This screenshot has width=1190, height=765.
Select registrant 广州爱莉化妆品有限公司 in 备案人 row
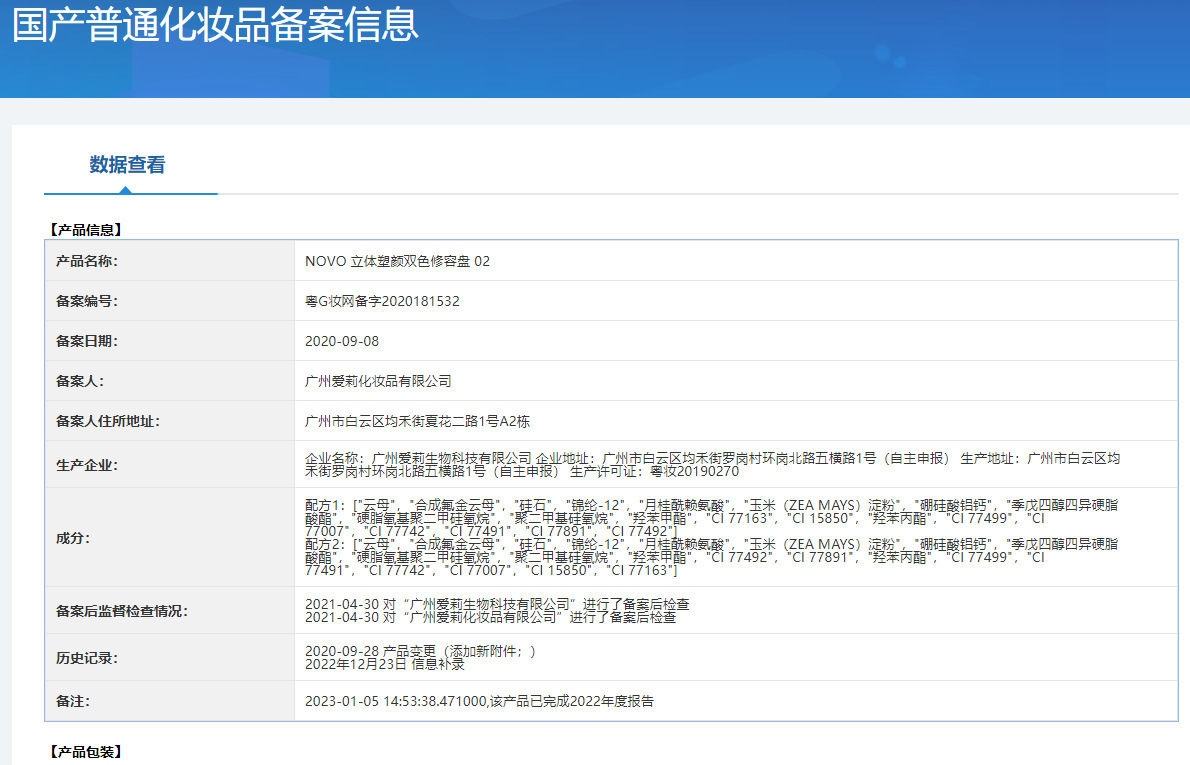pyautogui.click(x=378, y=381)
